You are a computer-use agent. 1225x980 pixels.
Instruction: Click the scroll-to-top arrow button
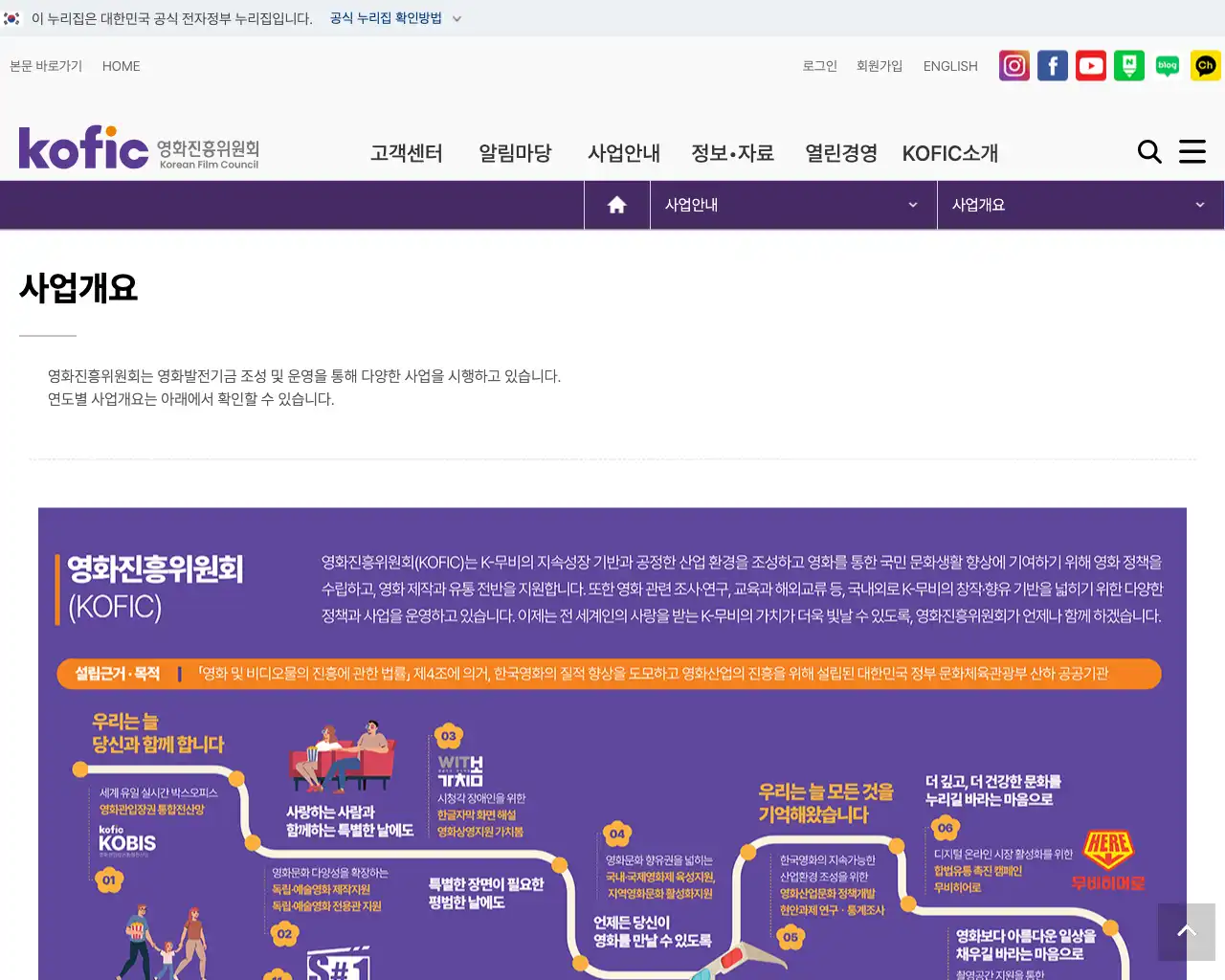pyautogui.click(x=1187, y=931)
